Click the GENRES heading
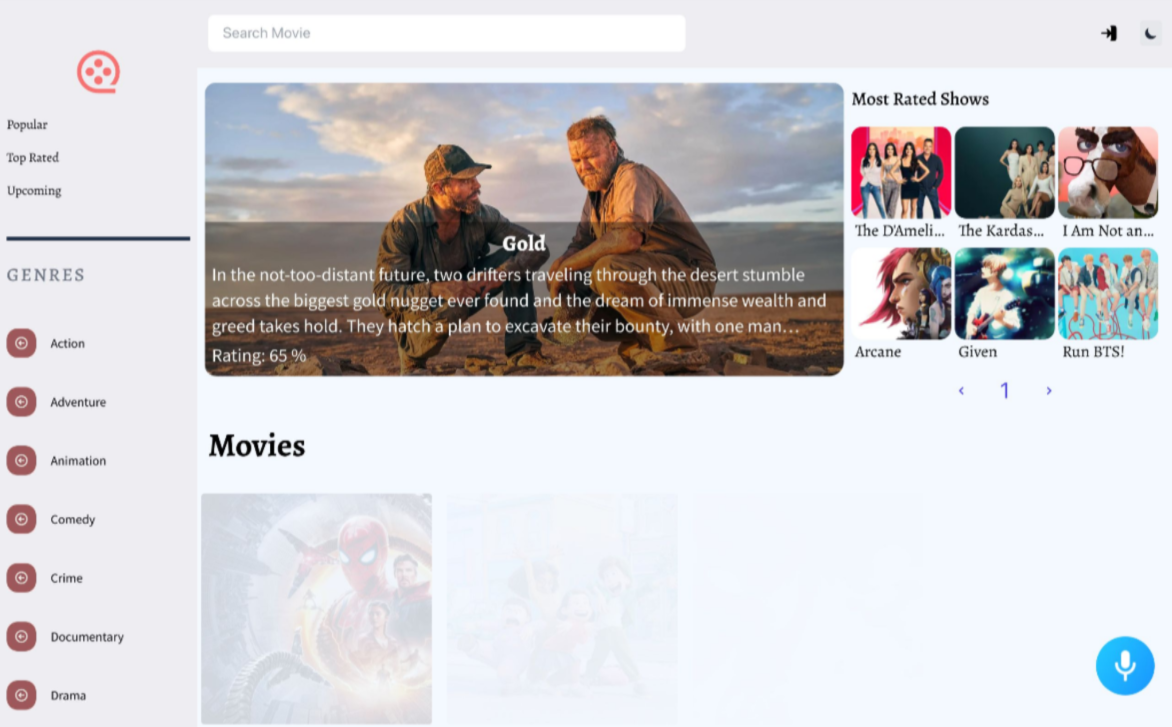1172x727 pixels. (x=46, y=275)
